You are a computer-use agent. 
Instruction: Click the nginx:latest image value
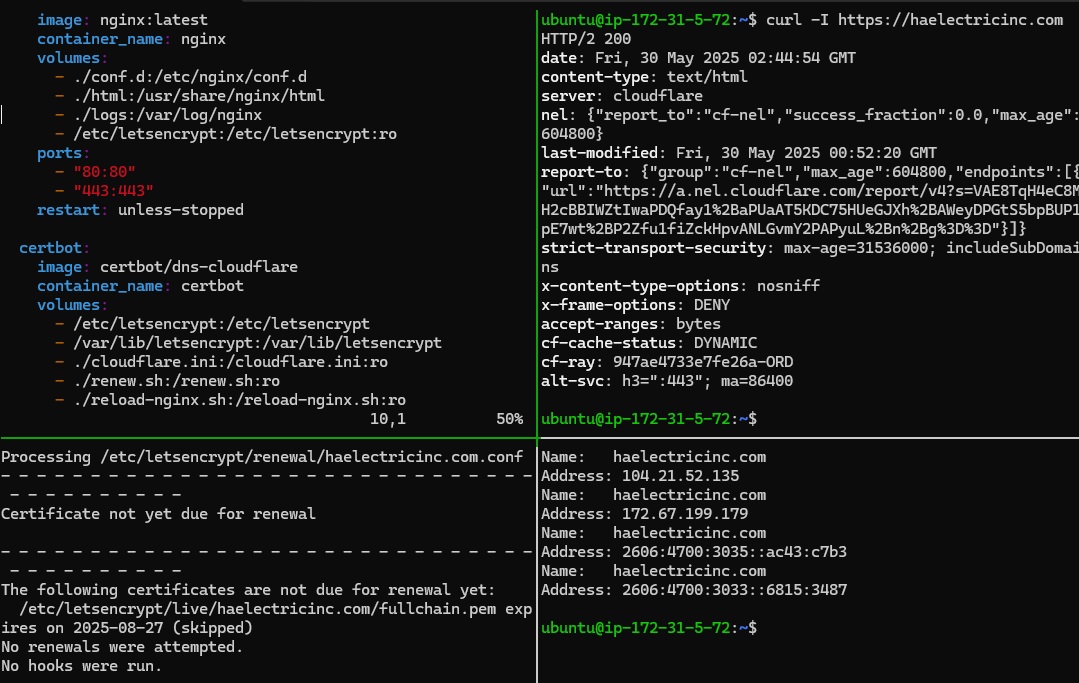(x=153, y=20)
